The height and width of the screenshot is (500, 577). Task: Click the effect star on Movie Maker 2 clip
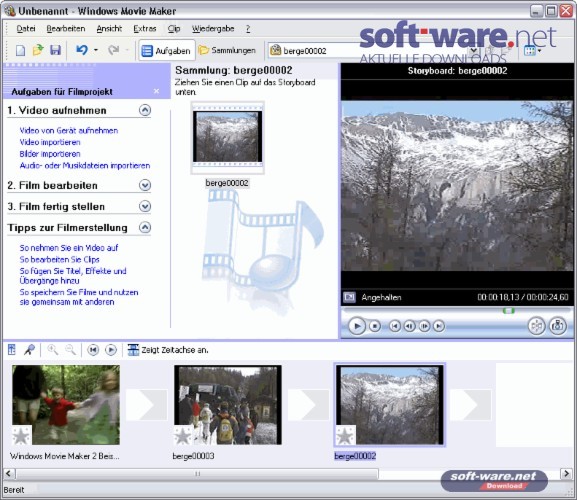[x=21, y=435]
